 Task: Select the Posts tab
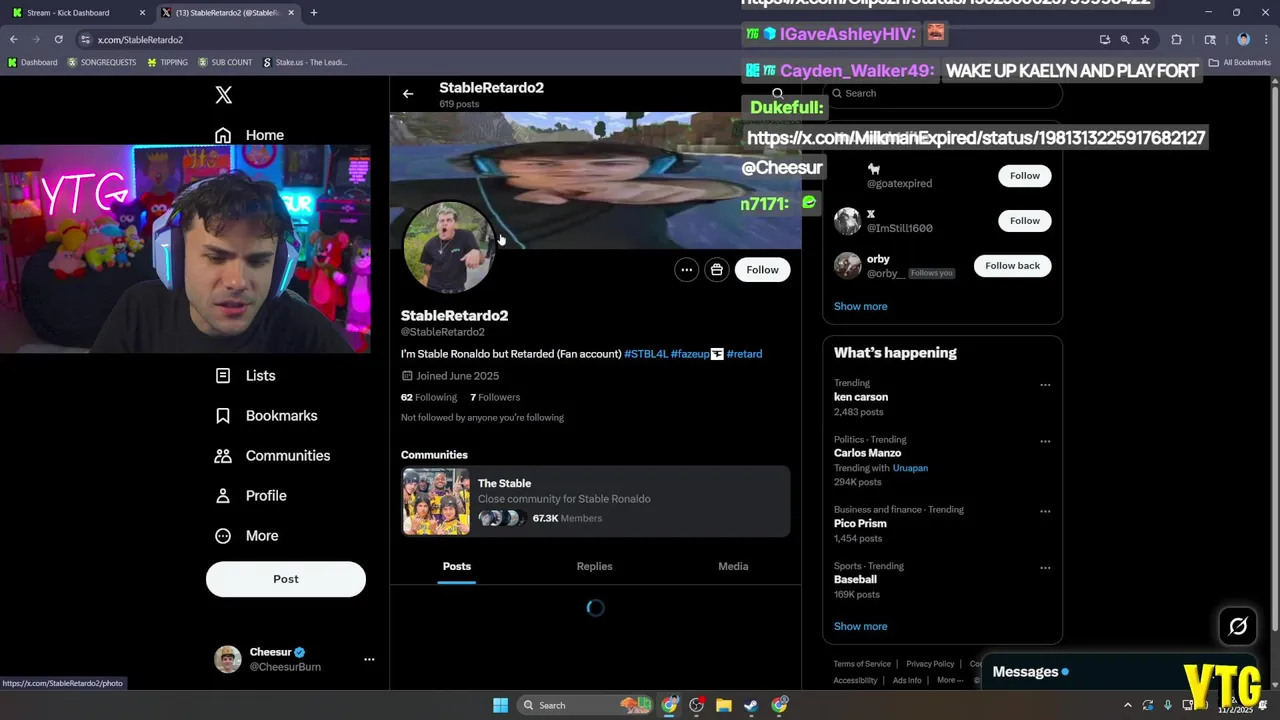[457, 567]
